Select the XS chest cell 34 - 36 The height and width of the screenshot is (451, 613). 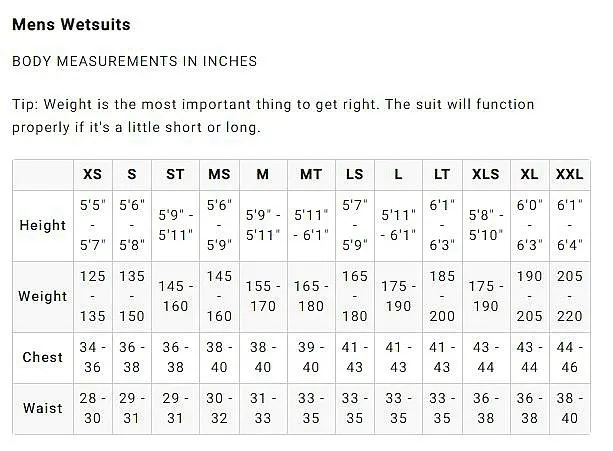(x=93, y=358)
